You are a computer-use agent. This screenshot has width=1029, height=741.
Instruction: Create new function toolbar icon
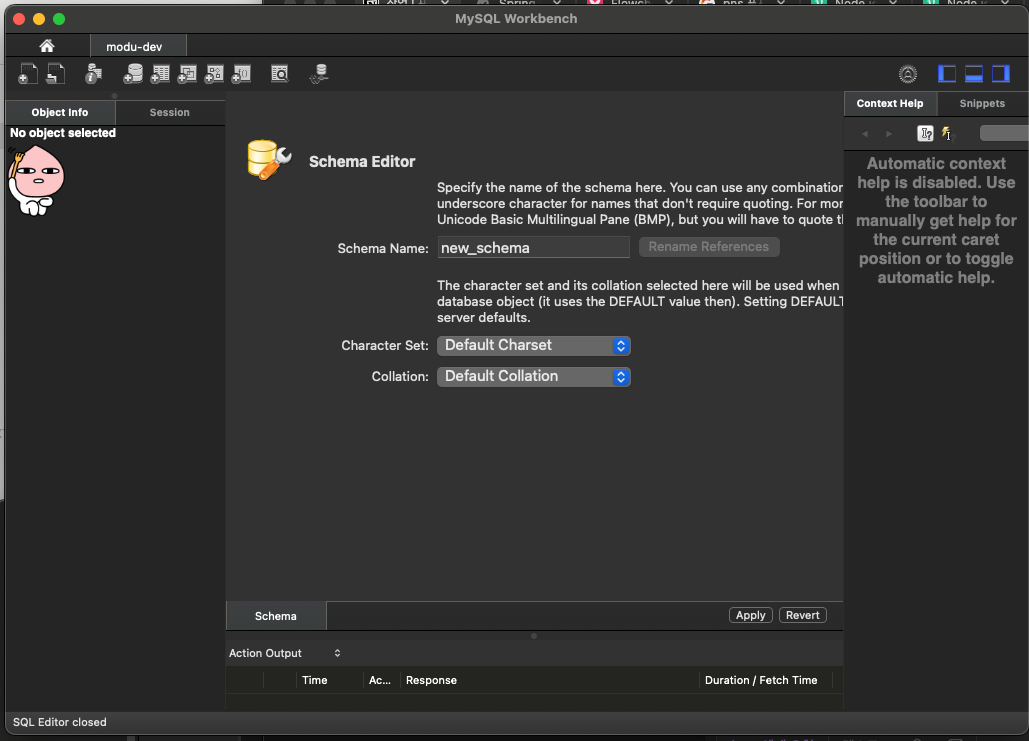[241, 74]
